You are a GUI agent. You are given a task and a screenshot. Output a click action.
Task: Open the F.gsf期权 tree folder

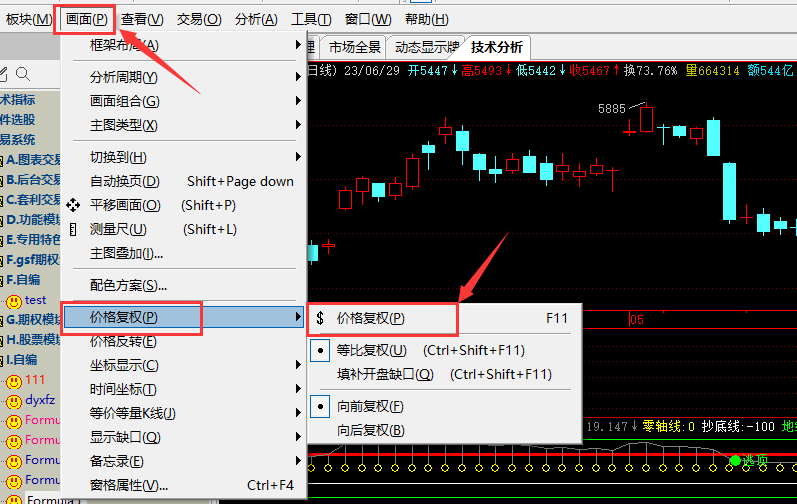tap(33, 260)
